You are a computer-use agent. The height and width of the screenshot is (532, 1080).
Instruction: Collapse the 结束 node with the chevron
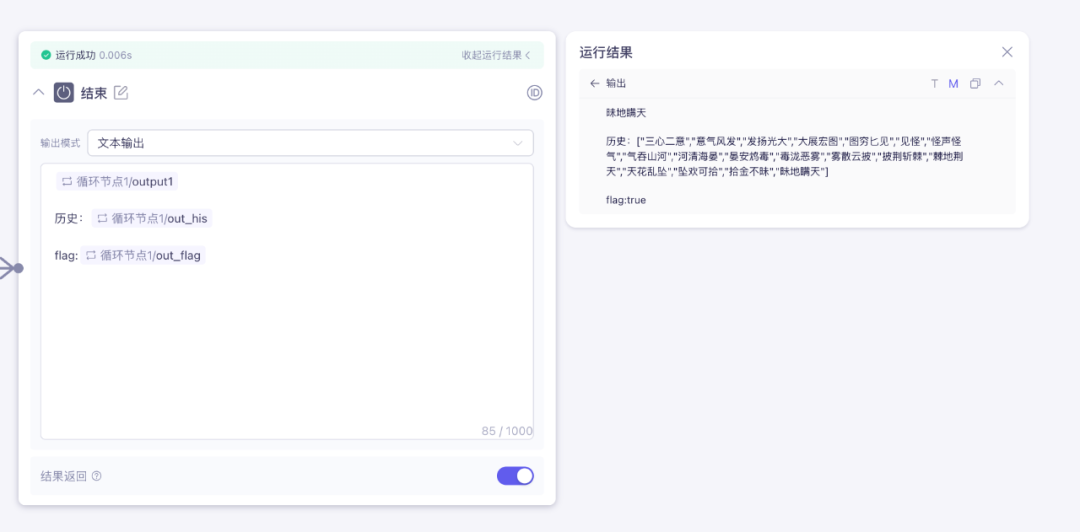(x=39, y=92)
